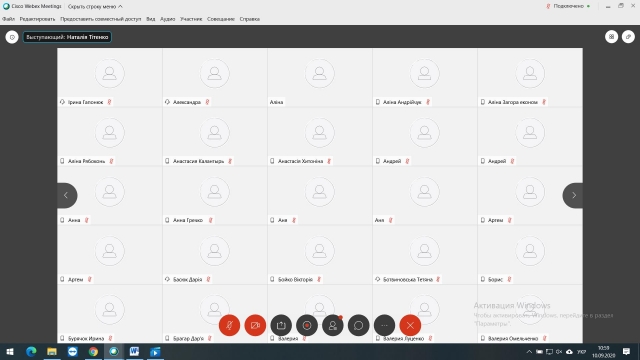The width and height of the screenshot is (640, 360).
Task: Start recording with the record button
Action: tap(307, 325)
